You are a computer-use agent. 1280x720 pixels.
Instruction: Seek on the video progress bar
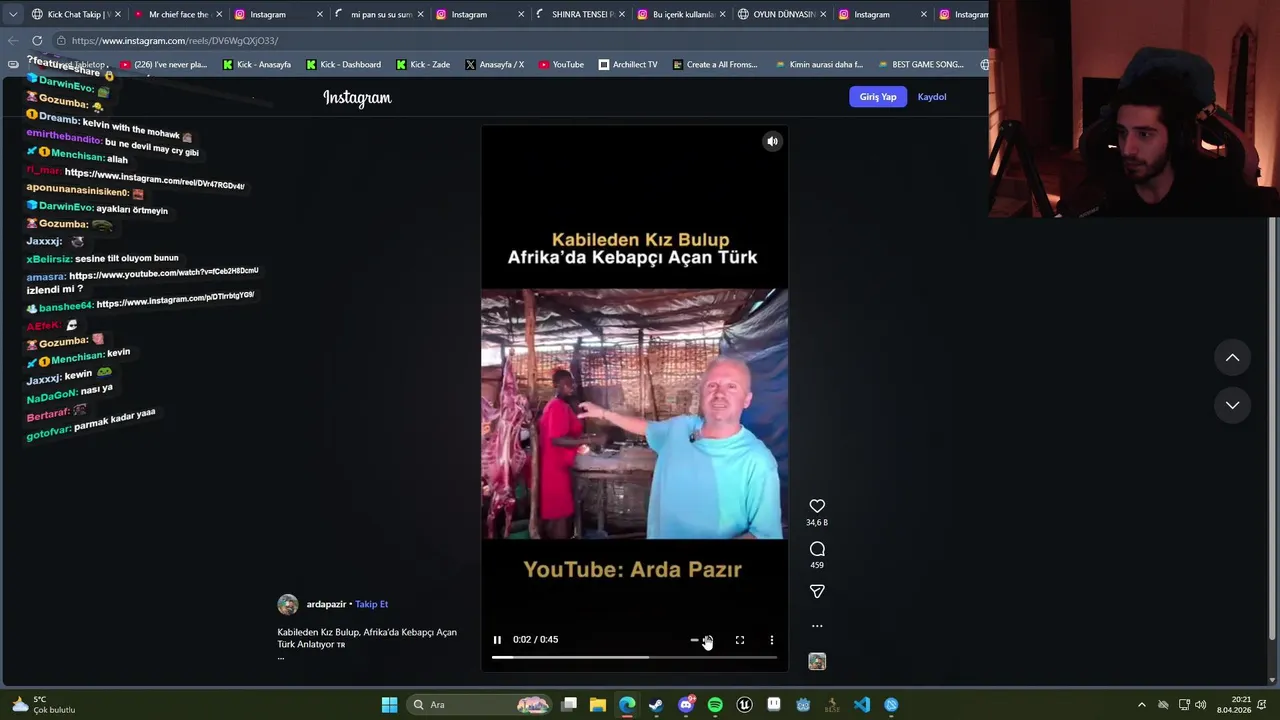[x=634, y=657]
